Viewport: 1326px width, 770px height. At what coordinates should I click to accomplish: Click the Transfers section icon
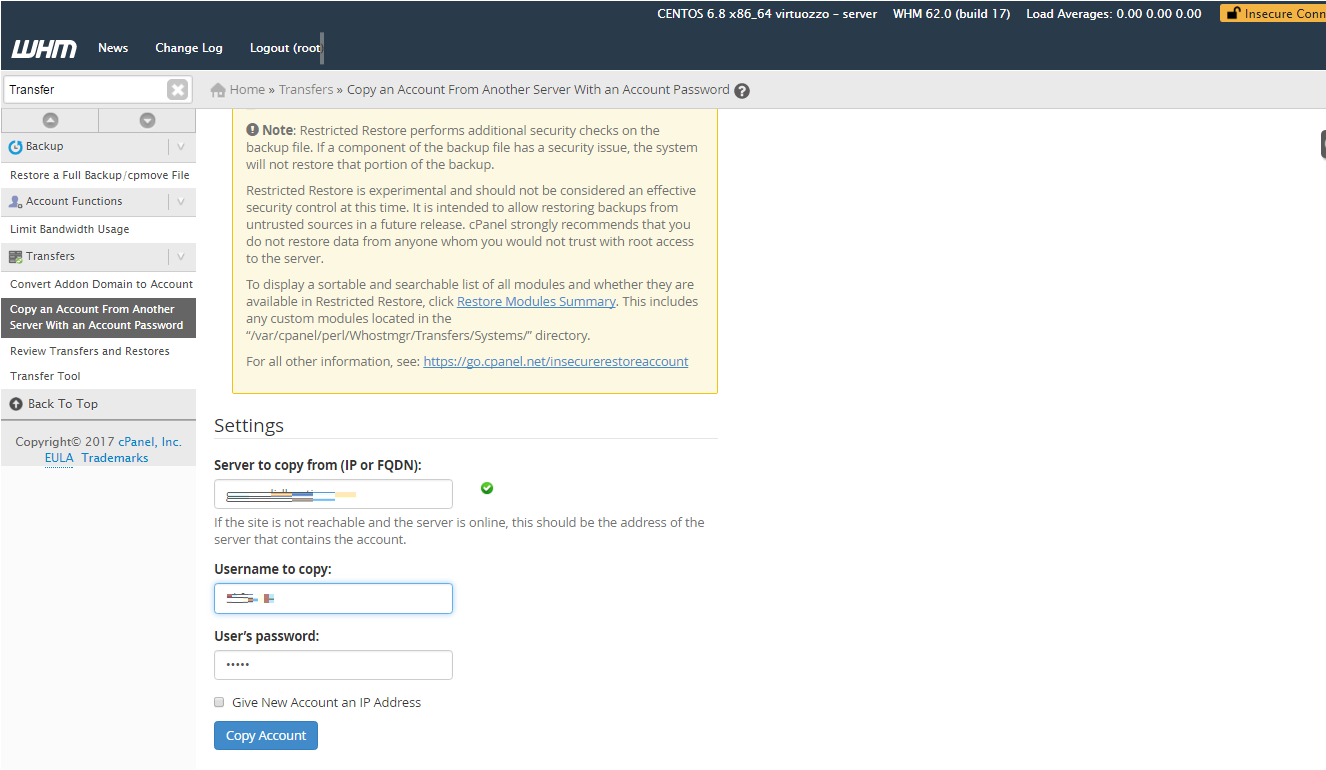pos(15,257)
